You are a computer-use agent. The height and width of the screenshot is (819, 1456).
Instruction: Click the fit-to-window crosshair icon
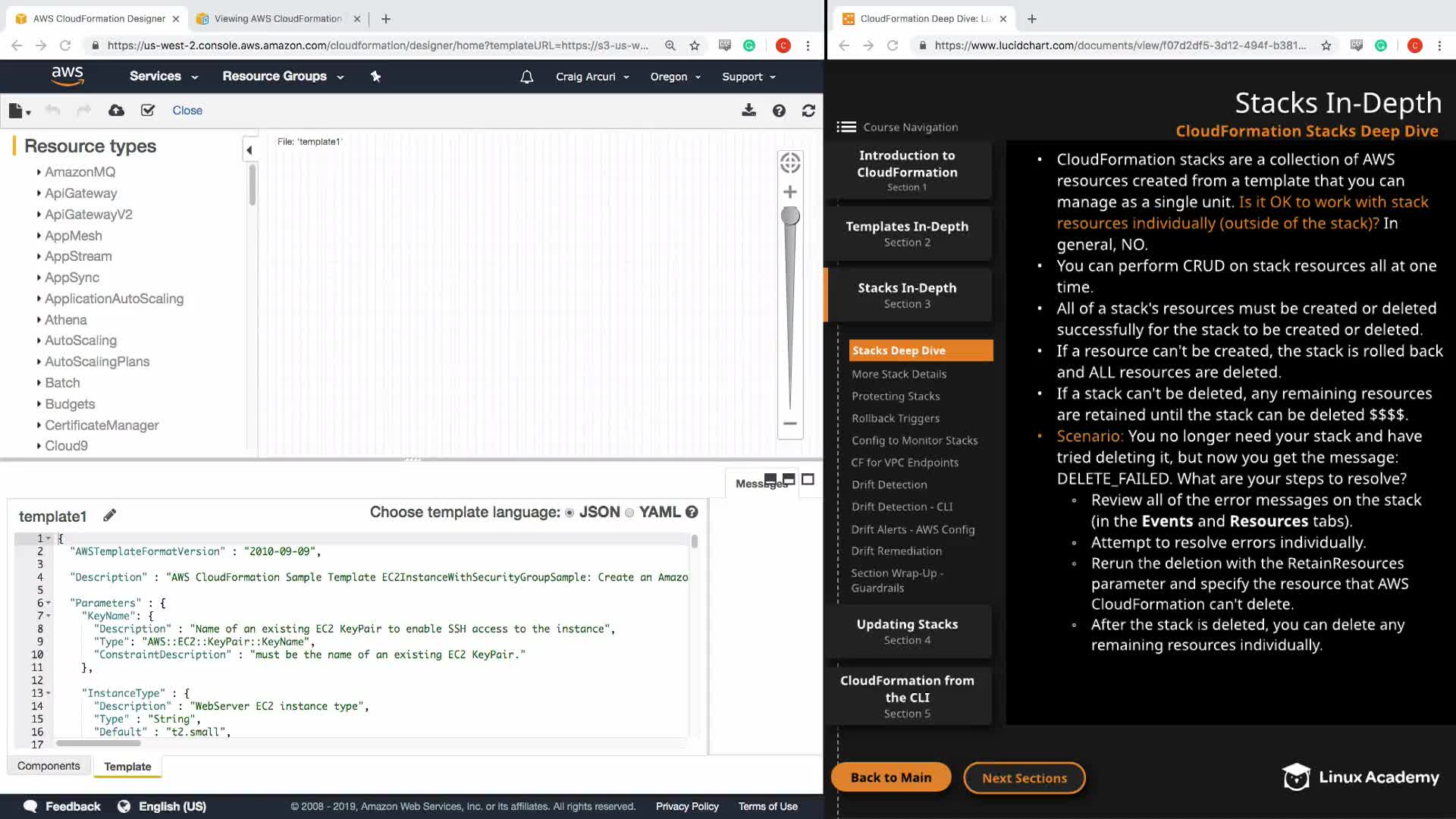(789, 162)
